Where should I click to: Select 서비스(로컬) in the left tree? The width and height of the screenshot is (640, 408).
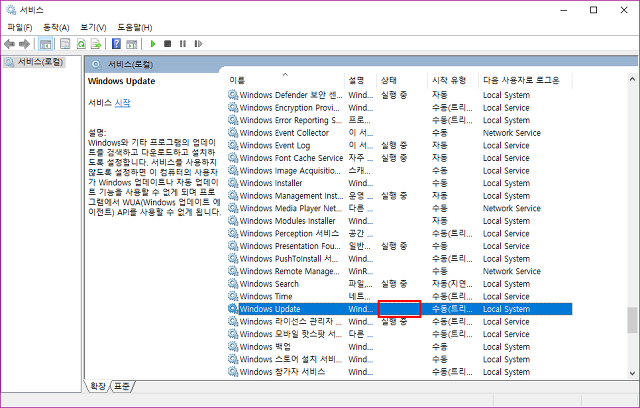point(40,62)
